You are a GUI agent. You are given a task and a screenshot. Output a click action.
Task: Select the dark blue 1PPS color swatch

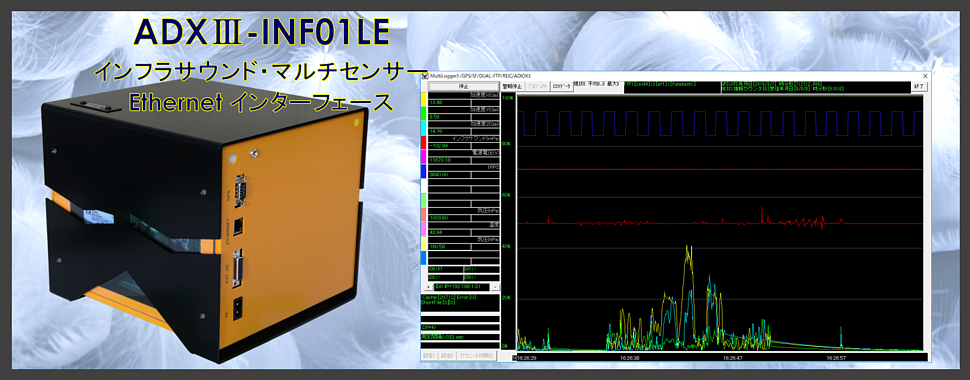pos(424,171)
